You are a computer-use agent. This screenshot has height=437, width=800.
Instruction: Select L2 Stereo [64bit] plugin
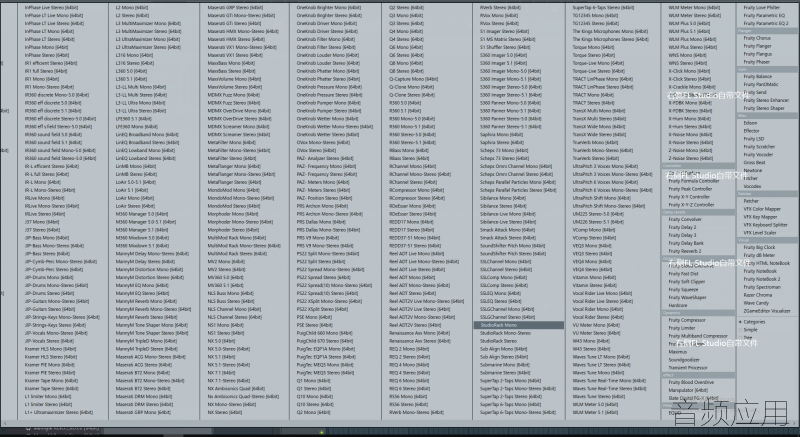[132, 15]
